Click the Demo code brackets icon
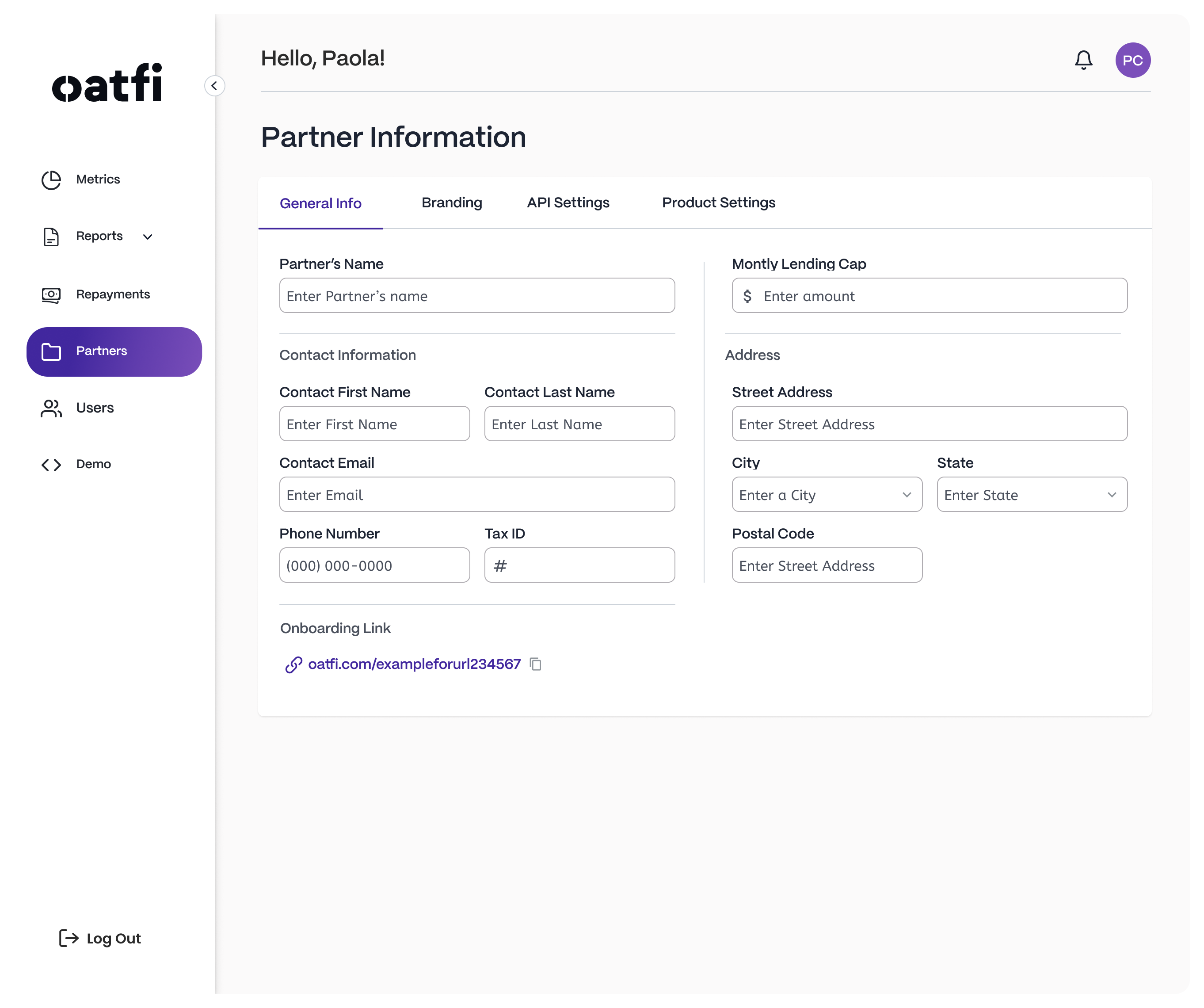1204x1008 pixels. [x=51, y=465]
